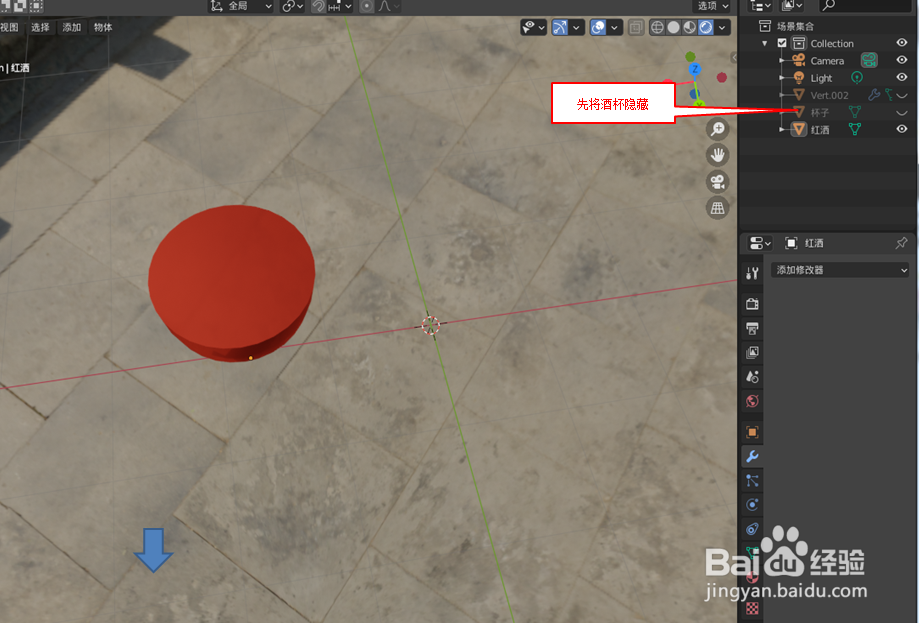Toggle show gizmo button
This screenshot has width=919, height=623.
pos(560,27)
